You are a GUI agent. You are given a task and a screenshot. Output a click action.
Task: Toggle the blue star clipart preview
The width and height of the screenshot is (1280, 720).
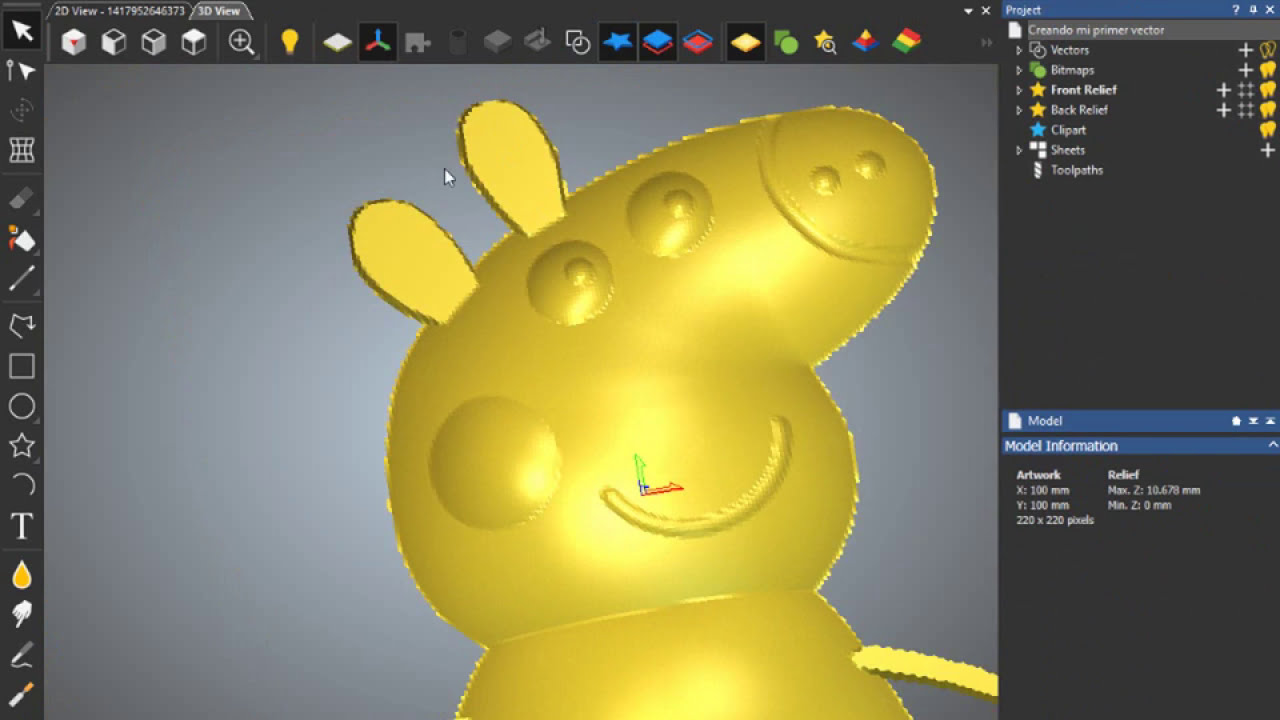tap(618, 42)
